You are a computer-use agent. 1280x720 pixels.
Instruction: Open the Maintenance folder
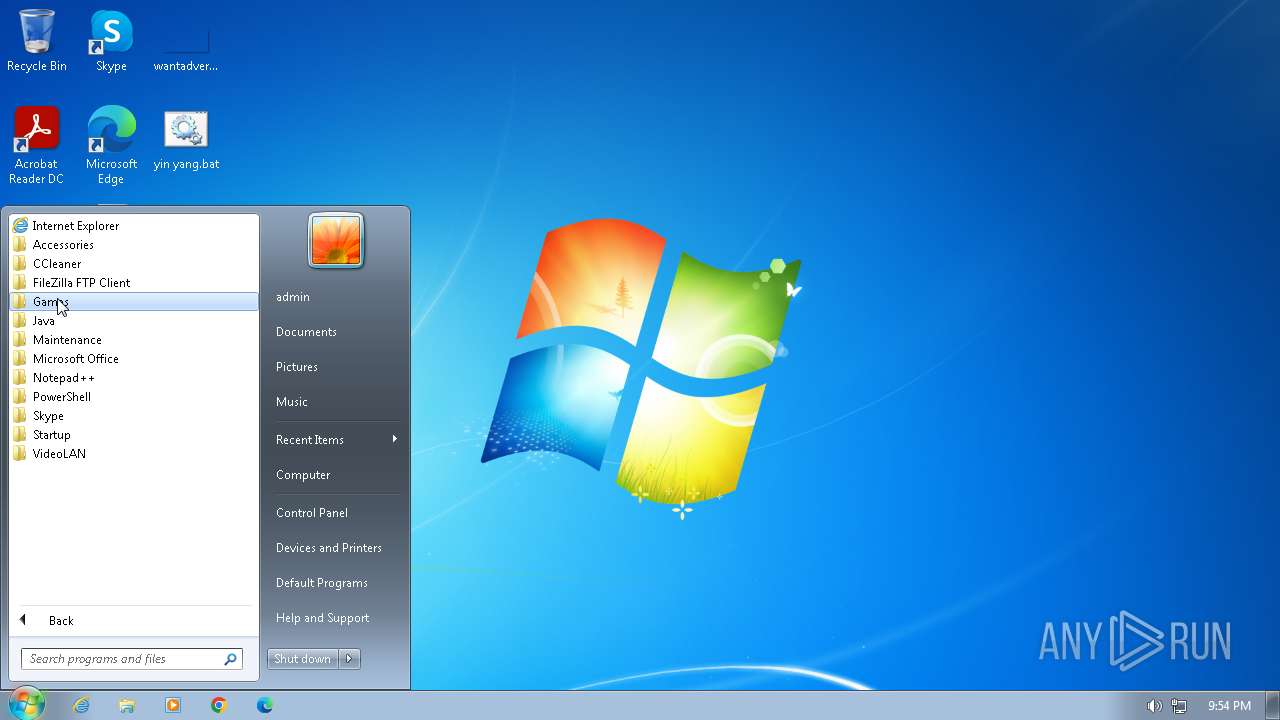(x=134, y=340)
